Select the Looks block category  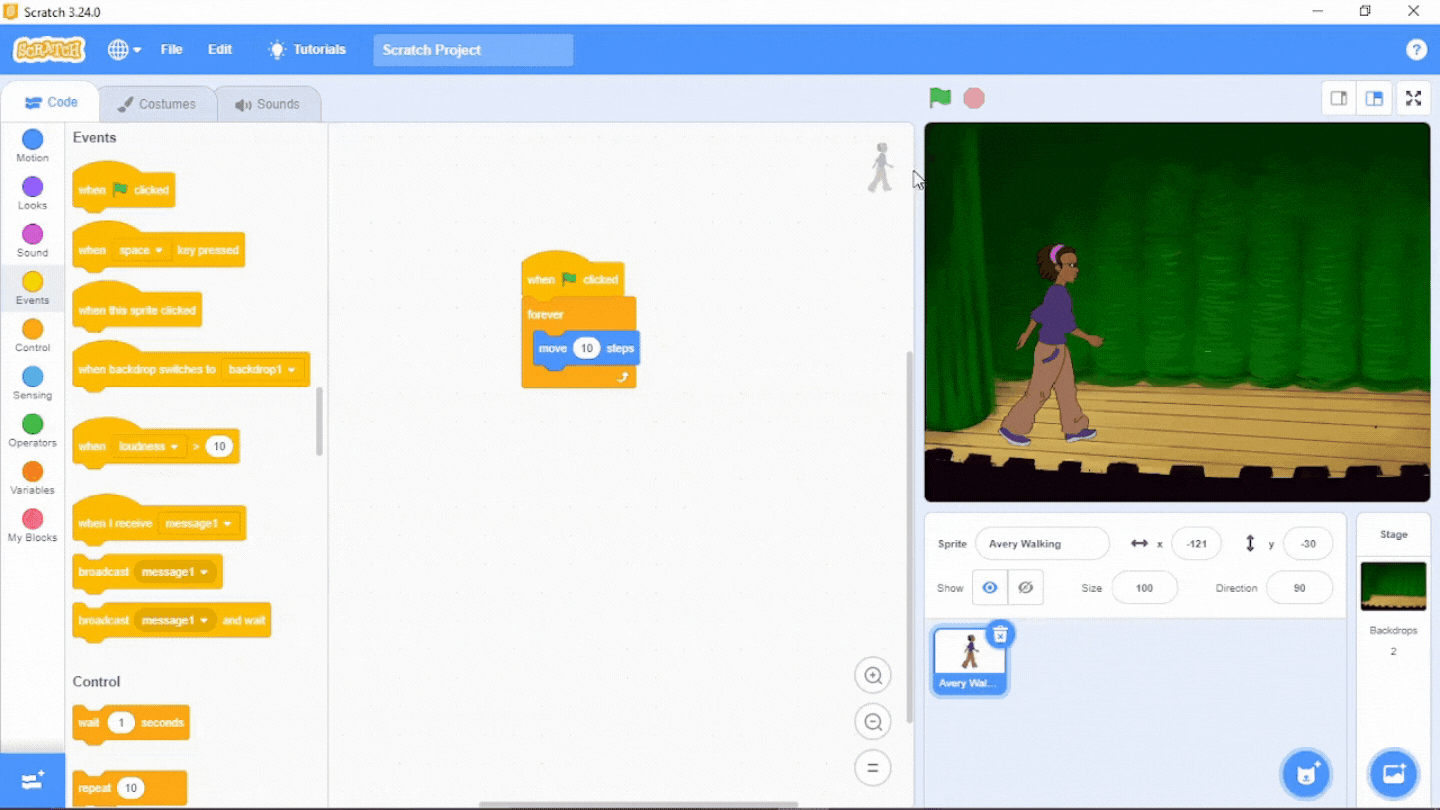[x=33, y=193]
